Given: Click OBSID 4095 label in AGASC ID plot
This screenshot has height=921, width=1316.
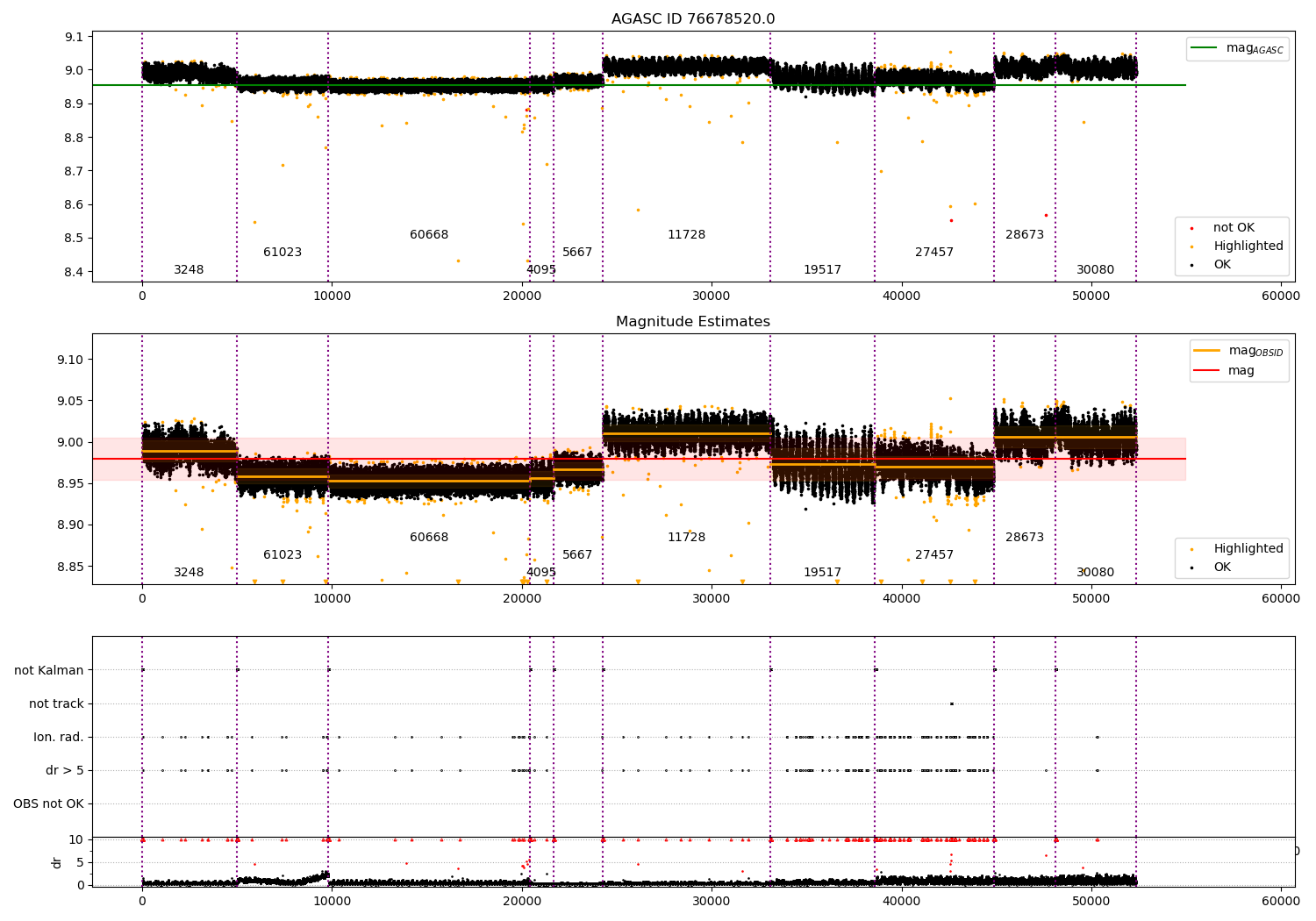Looking at the screenshot, I should 541,270.
